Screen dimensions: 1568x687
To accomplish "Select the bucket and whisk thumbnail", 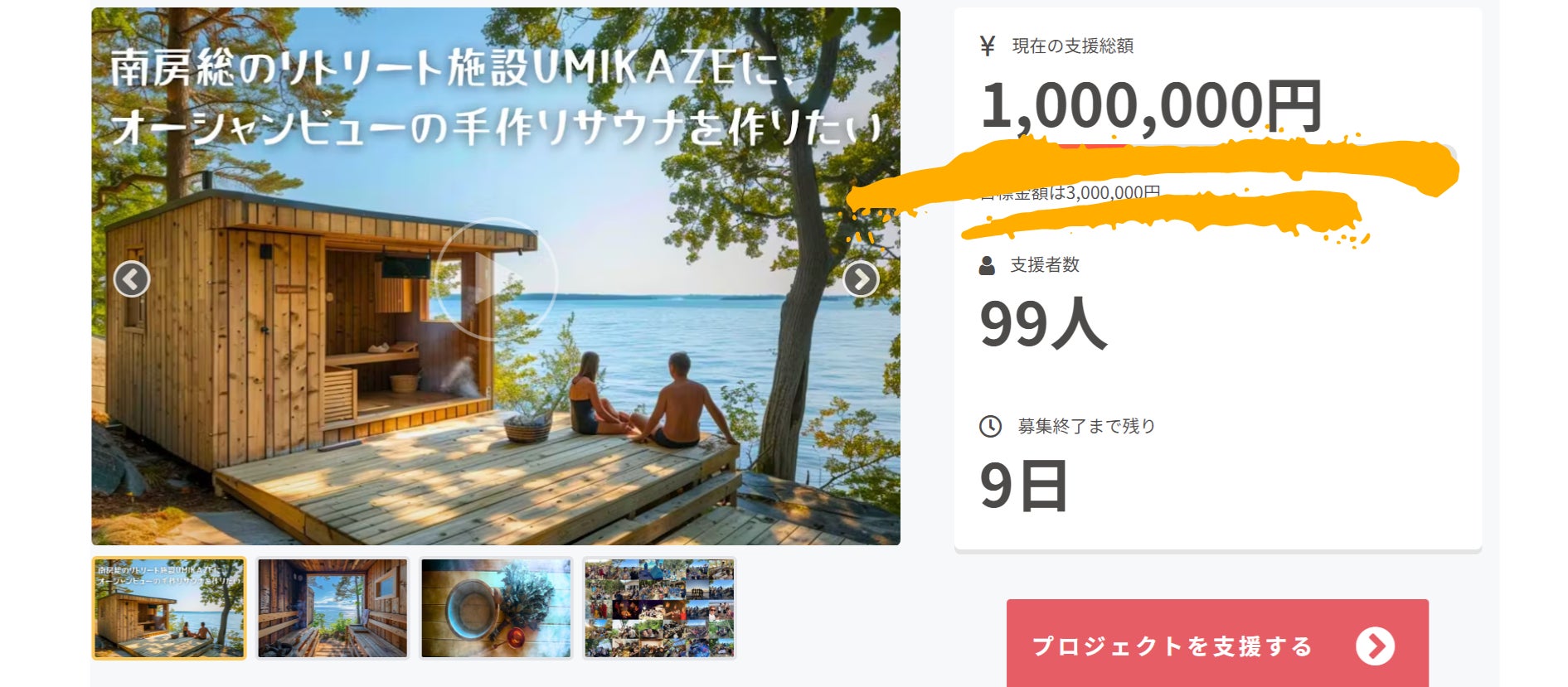I will pyautogui.click(x=496, y=608).
